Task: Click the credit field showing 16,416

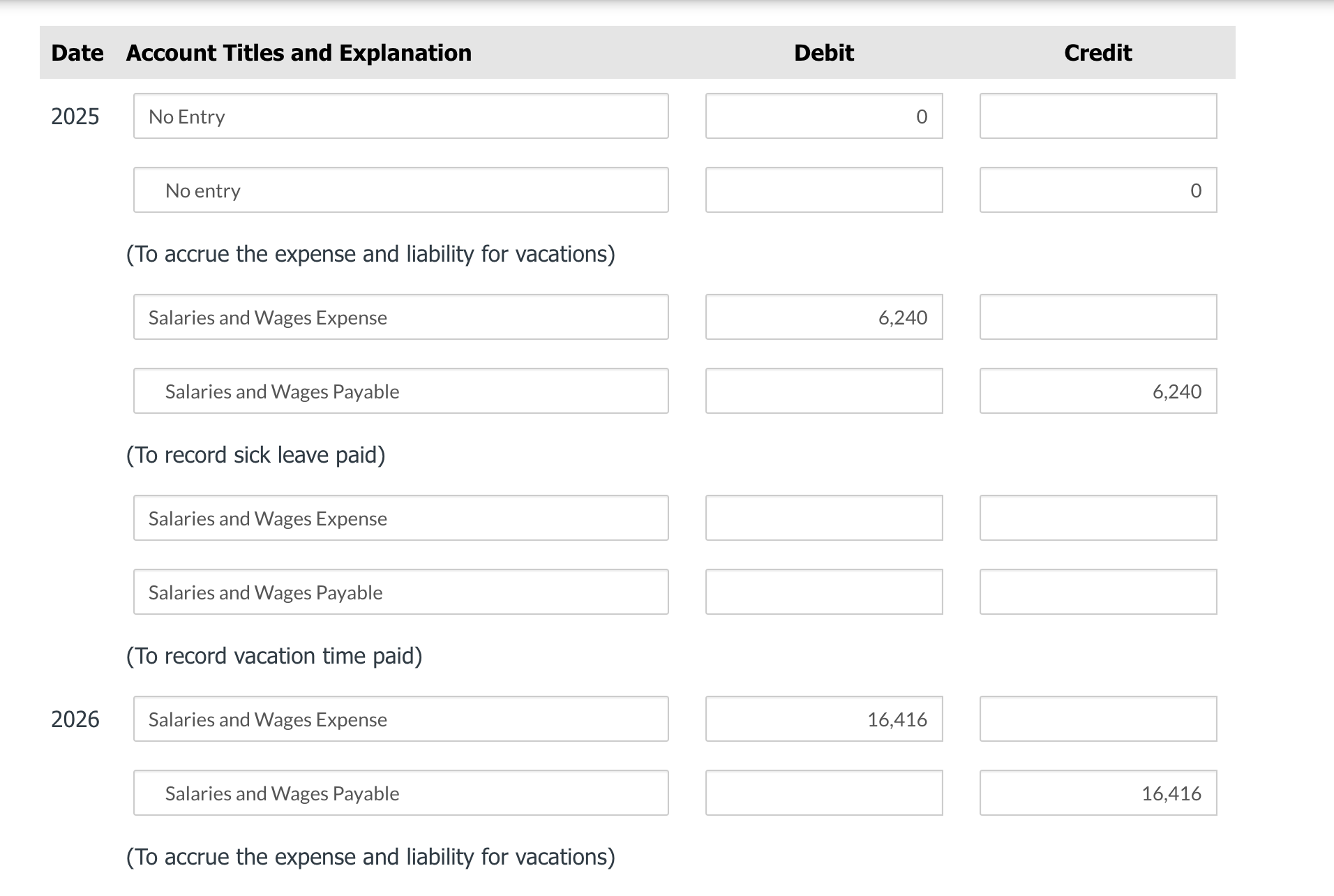Action: 1097,793
